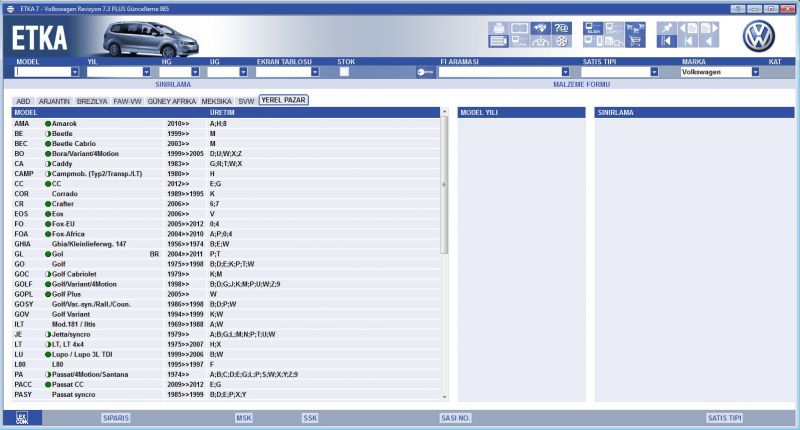Screen dimensions: 800x430
Task: Click the printer icon in top toolbar
Action: tap(498, 28)
